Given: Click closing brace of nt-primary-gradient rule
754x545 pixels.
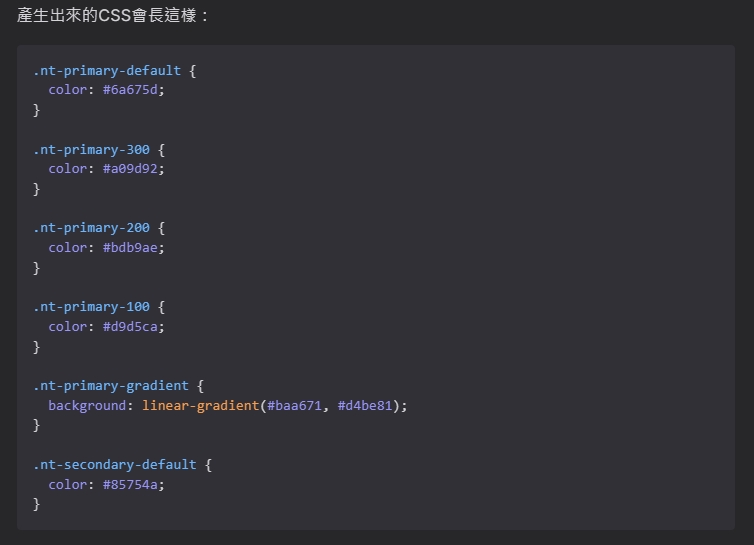Looking at the screenshot, I should tap(37, 425).
